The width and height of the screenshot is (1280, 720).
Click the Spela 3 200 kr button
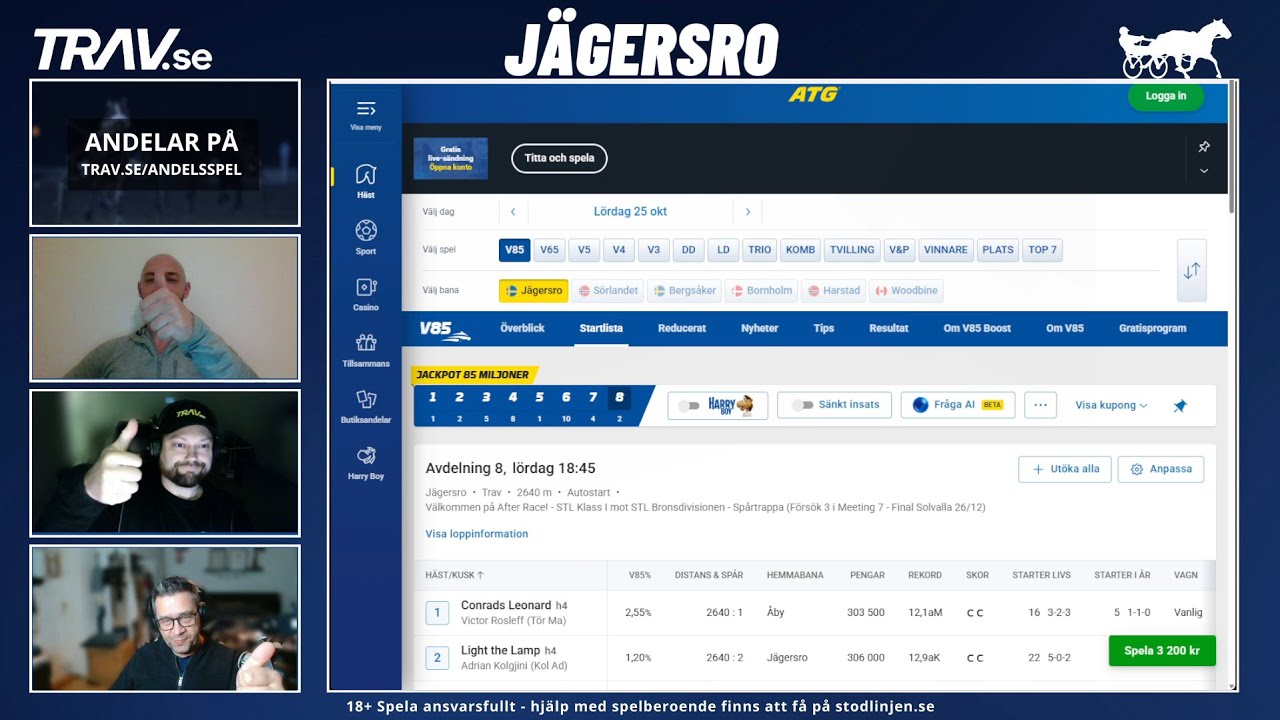click(x=1162, y=651)
